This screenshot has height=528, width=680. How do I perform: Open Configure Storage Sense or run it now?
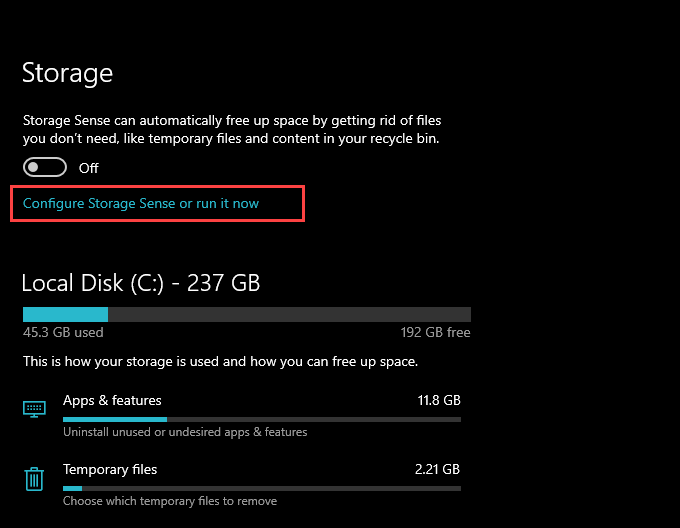click(x=141, y=203)
